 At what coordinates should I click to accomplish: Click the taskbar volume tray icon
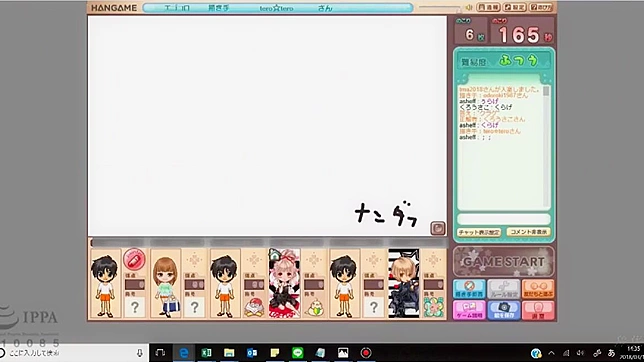tap(580, 353)
